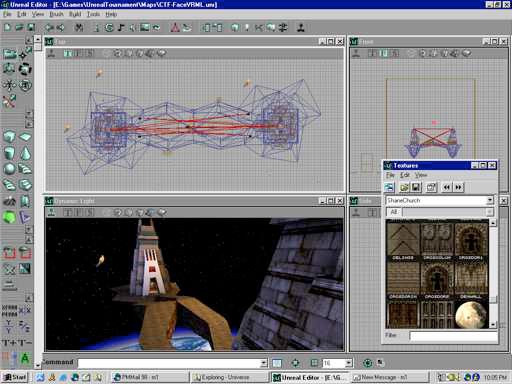
Task: Click the green A icon at toolbox bottom
Action: [25, 359]
